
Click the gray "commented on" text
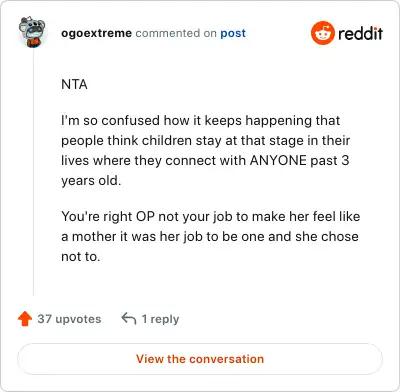click(x=176, y=33)
